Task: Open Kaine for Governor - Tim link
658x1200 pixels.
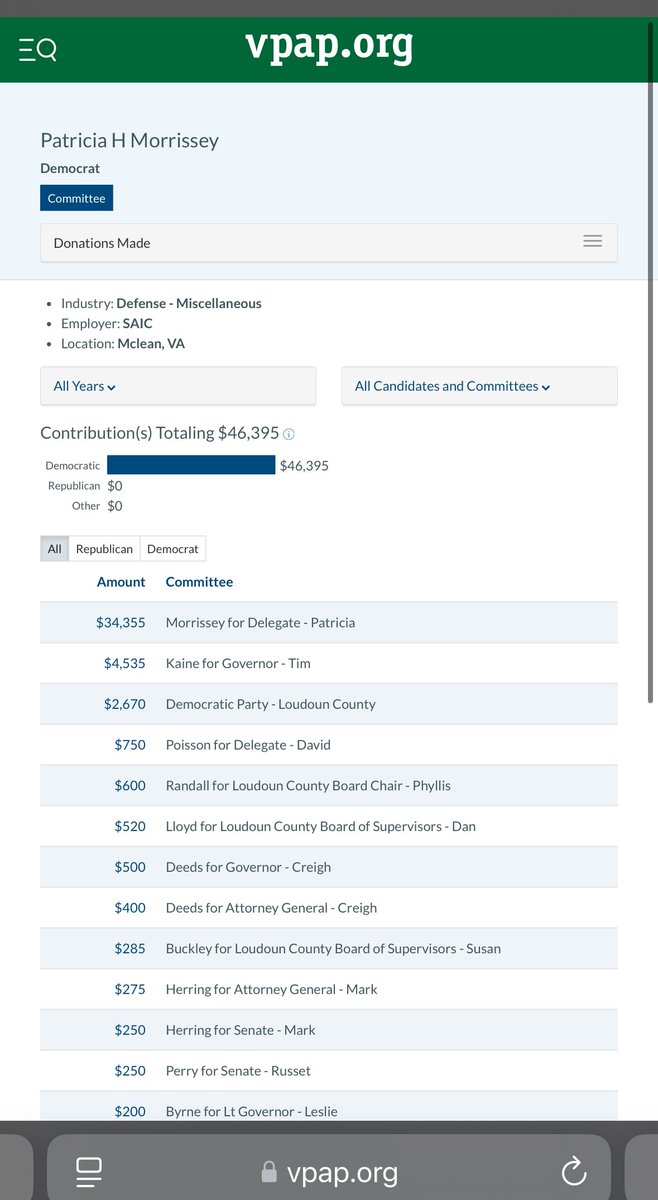Action: click(238, 663)
